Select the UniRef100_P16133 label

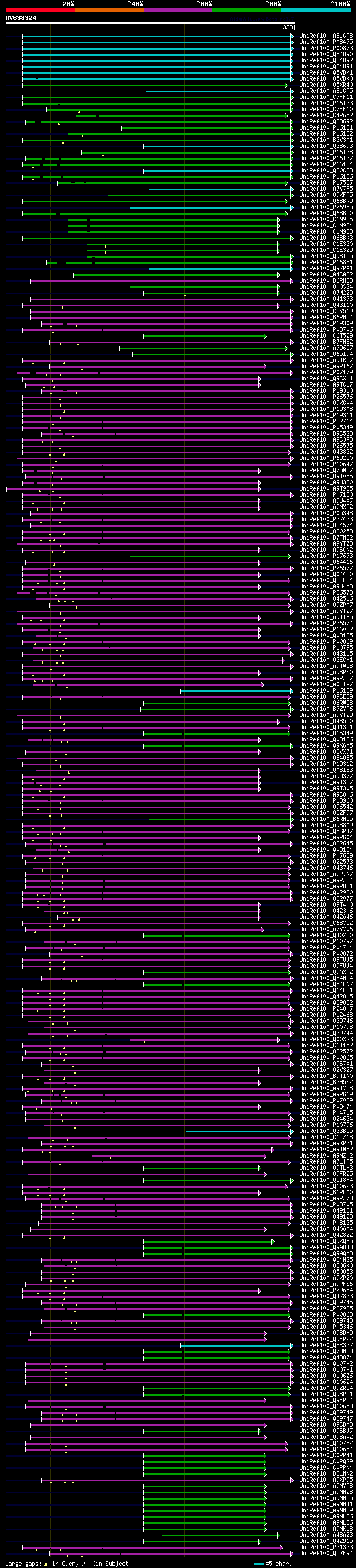[326, 103]
